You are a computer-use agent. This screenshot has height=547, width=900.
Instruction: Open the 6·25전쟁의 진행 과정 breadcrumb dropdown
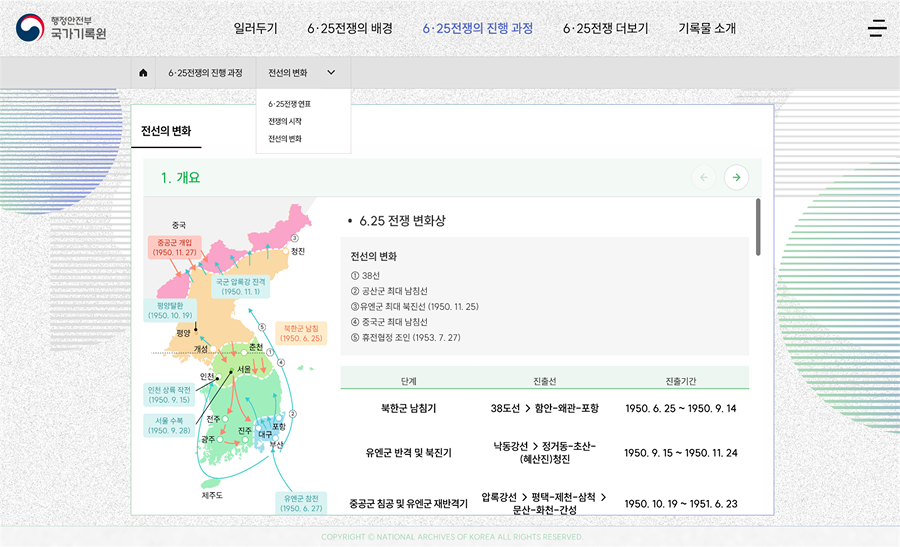(204, 73)
